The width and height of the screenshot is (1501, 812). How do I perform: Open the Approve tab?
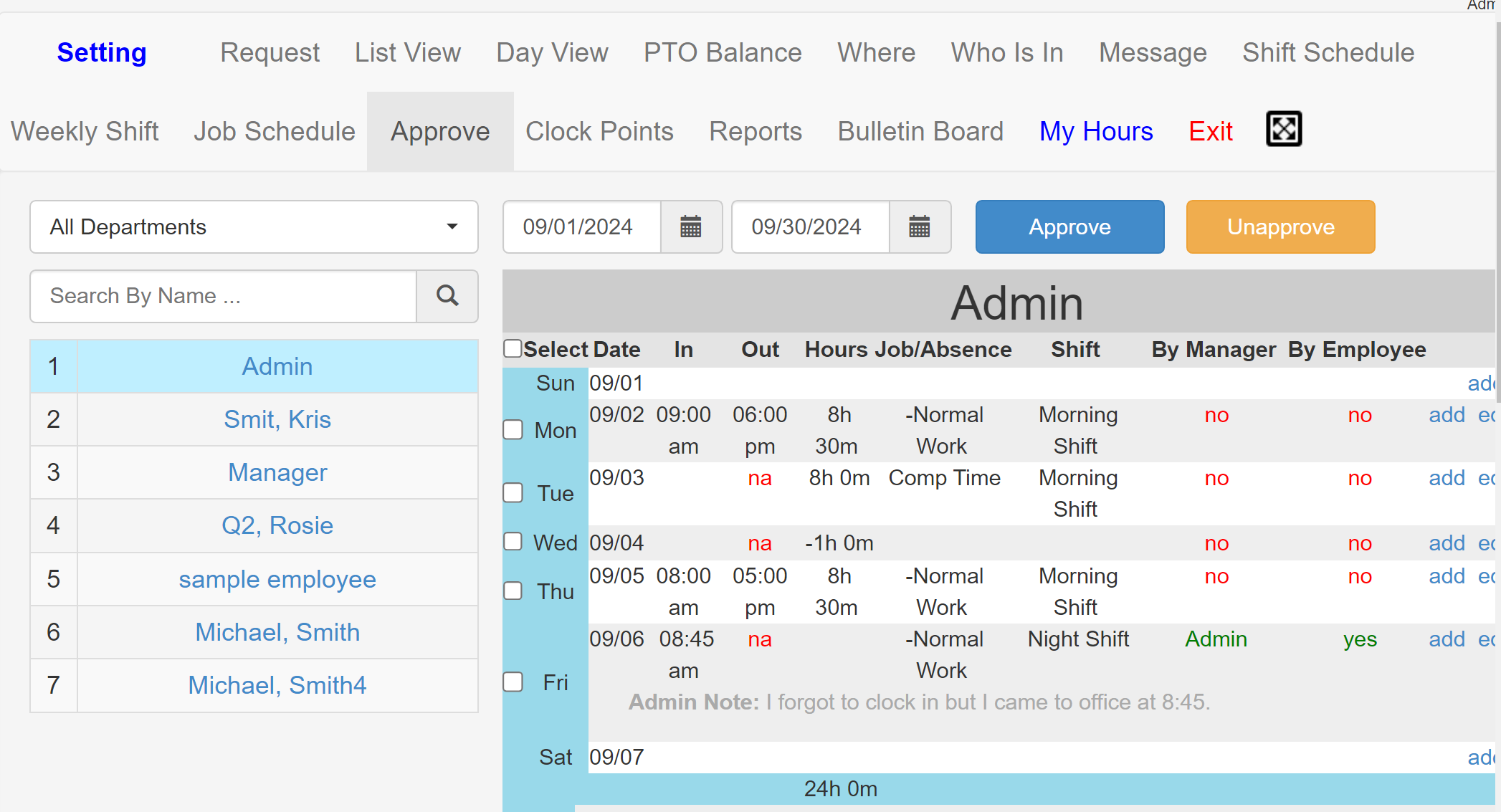[440, 132]
